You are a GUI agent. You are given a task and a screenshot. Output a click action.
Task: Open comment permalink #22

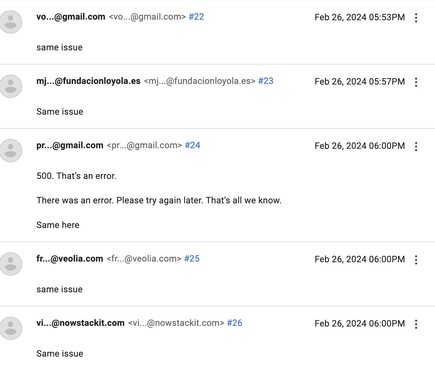coord(196,17)
